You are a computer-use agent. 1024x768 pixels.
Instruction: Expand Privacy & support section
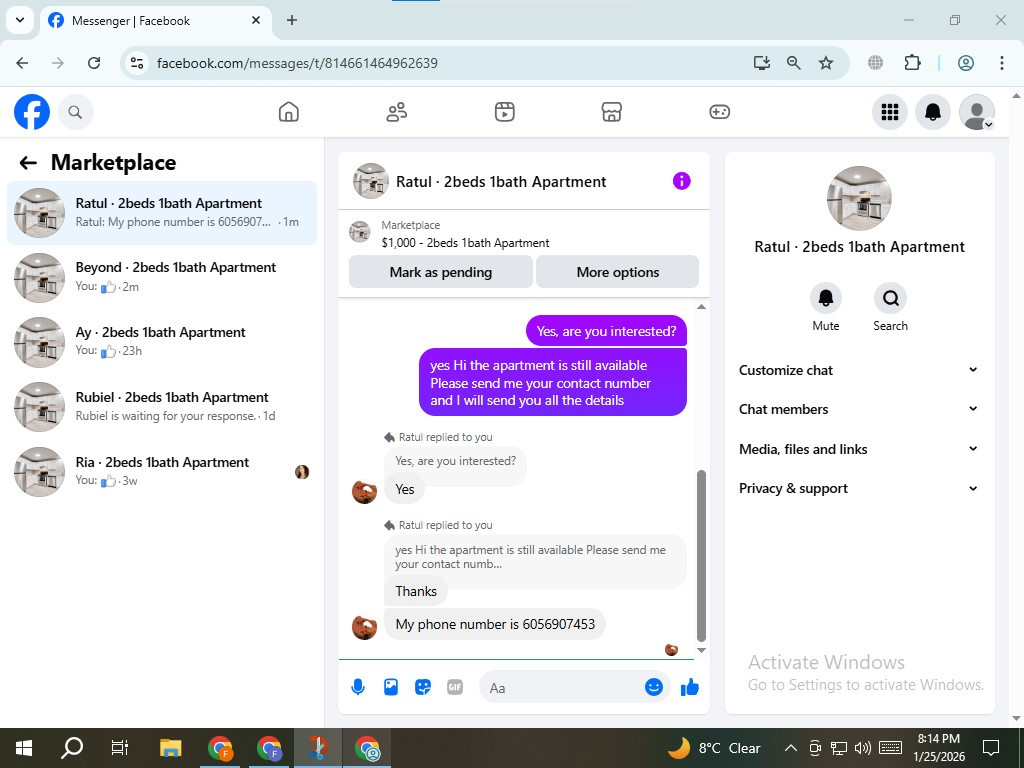tap(859, 488)
